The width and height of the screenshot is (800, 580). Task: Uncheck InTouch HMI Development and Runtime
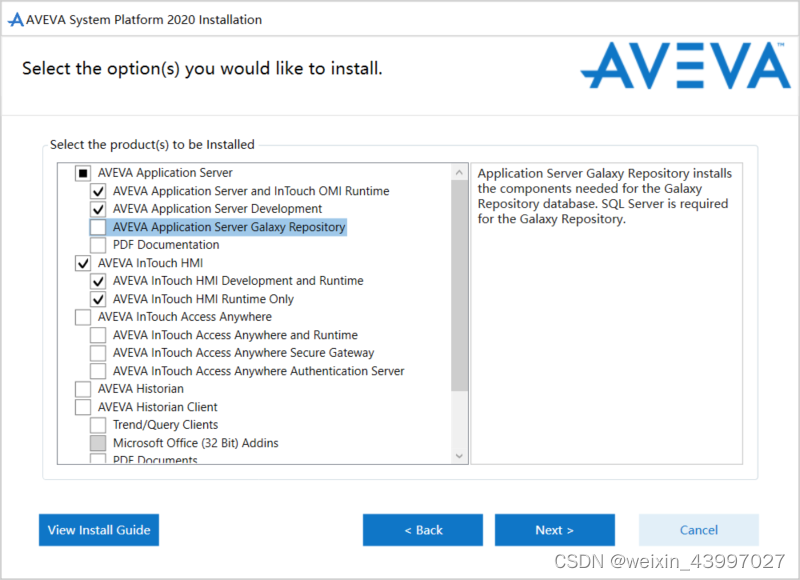click(98, 281)
